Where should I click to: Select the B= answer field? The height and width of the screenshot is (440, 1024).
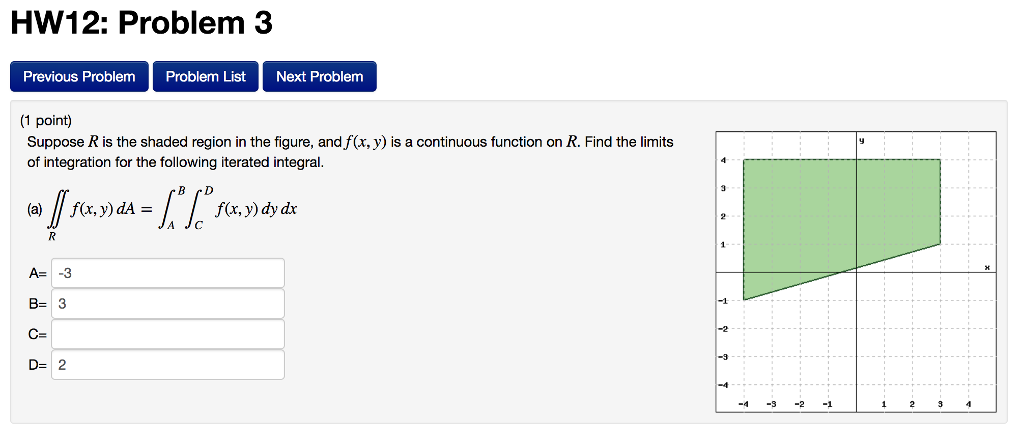click(168, 304)
